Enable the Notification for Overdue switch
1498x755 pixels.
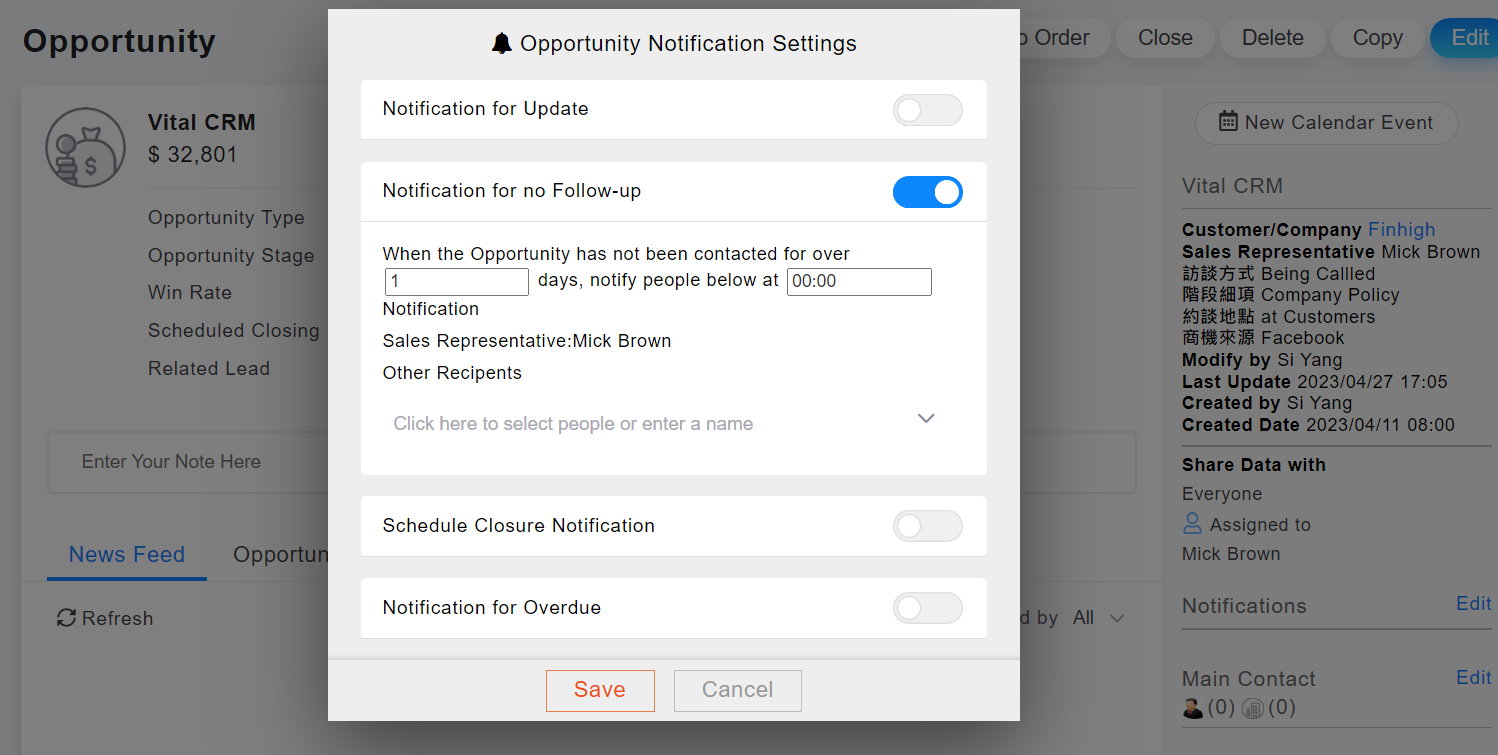[927, 608]
